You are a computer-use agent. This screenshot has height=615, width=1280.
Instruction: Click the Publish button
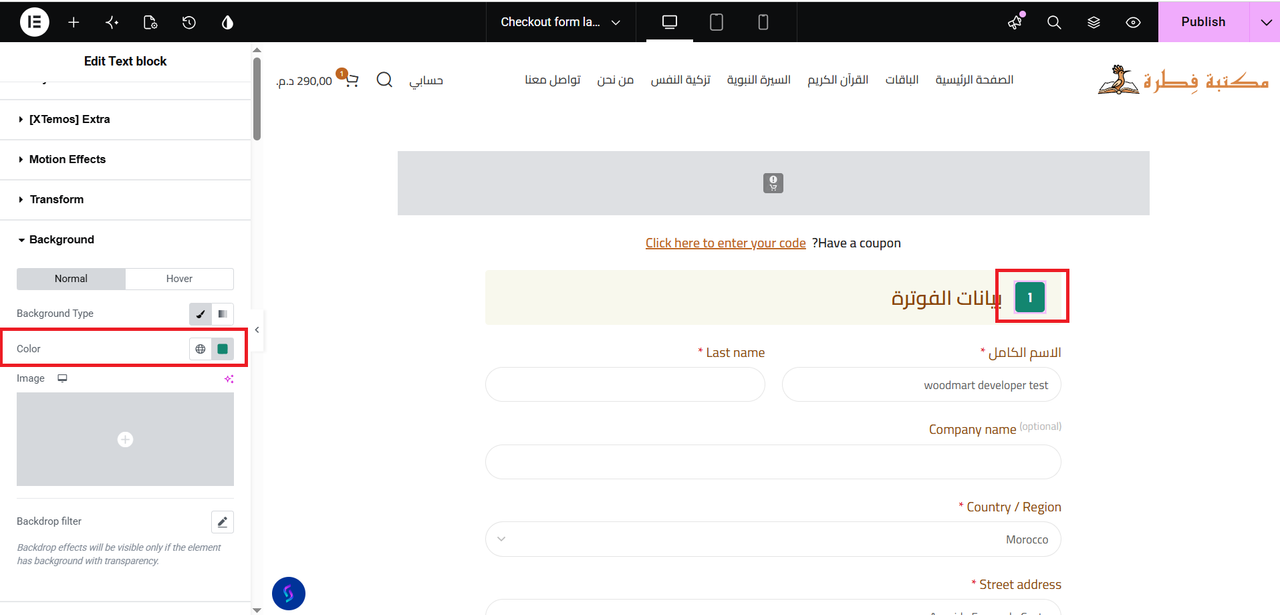click(1203, 22)
